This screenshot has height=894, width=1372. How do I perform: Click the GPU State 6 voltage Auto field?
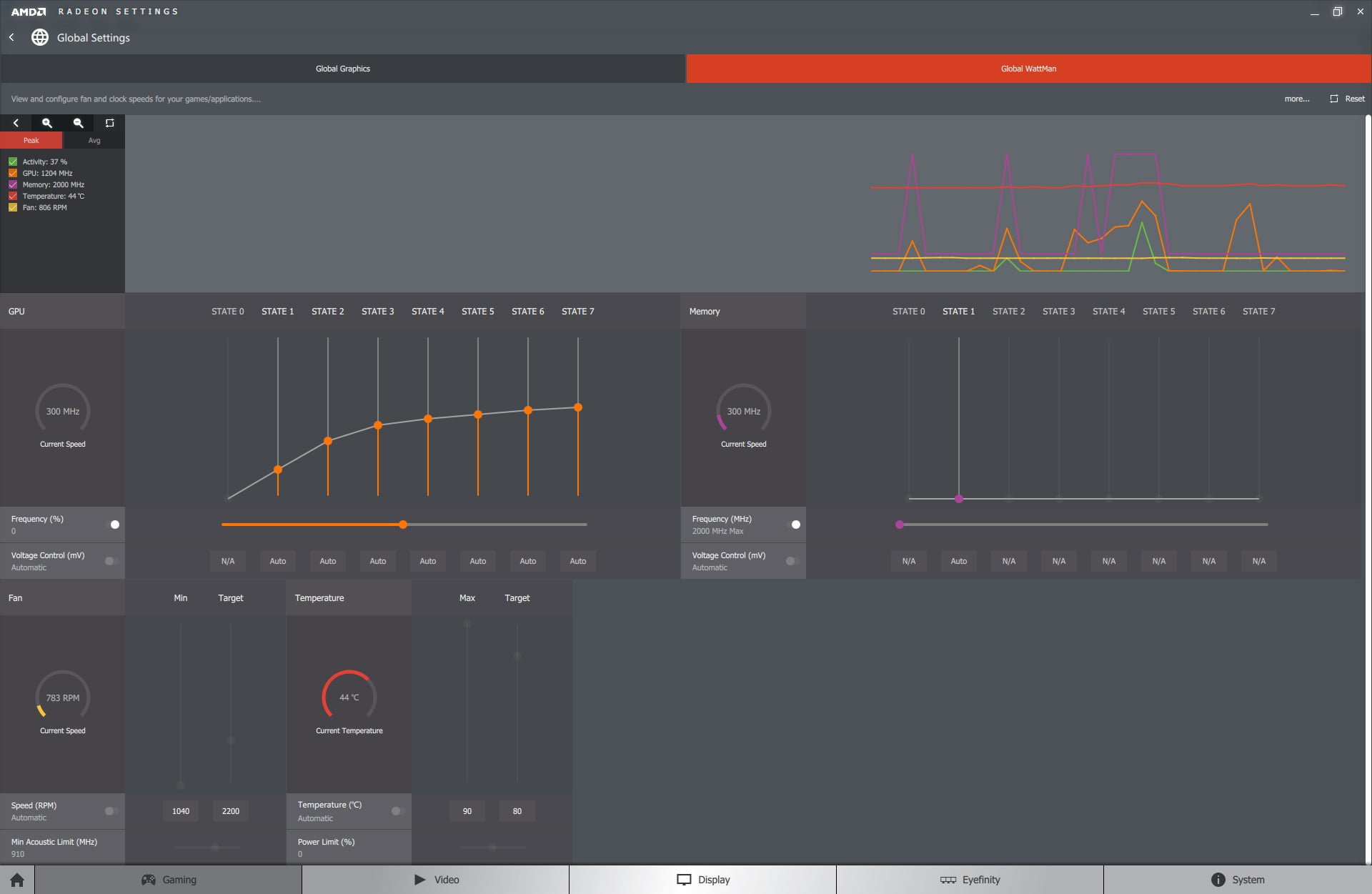(x=528, y=561)
